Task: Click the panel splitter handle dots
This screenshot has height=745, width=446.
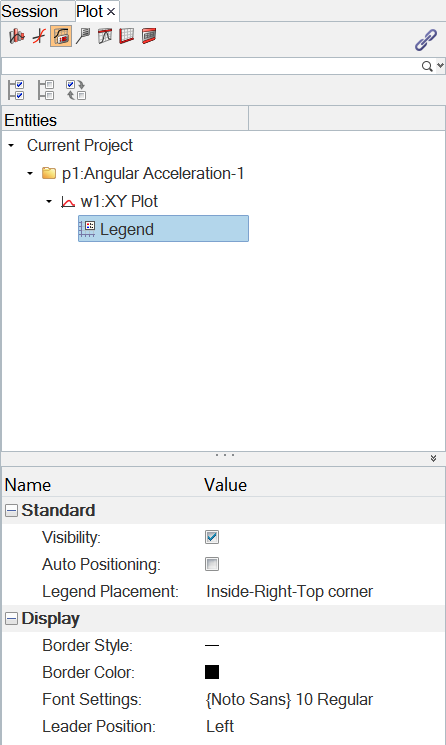Action: (x=224, y=455)
